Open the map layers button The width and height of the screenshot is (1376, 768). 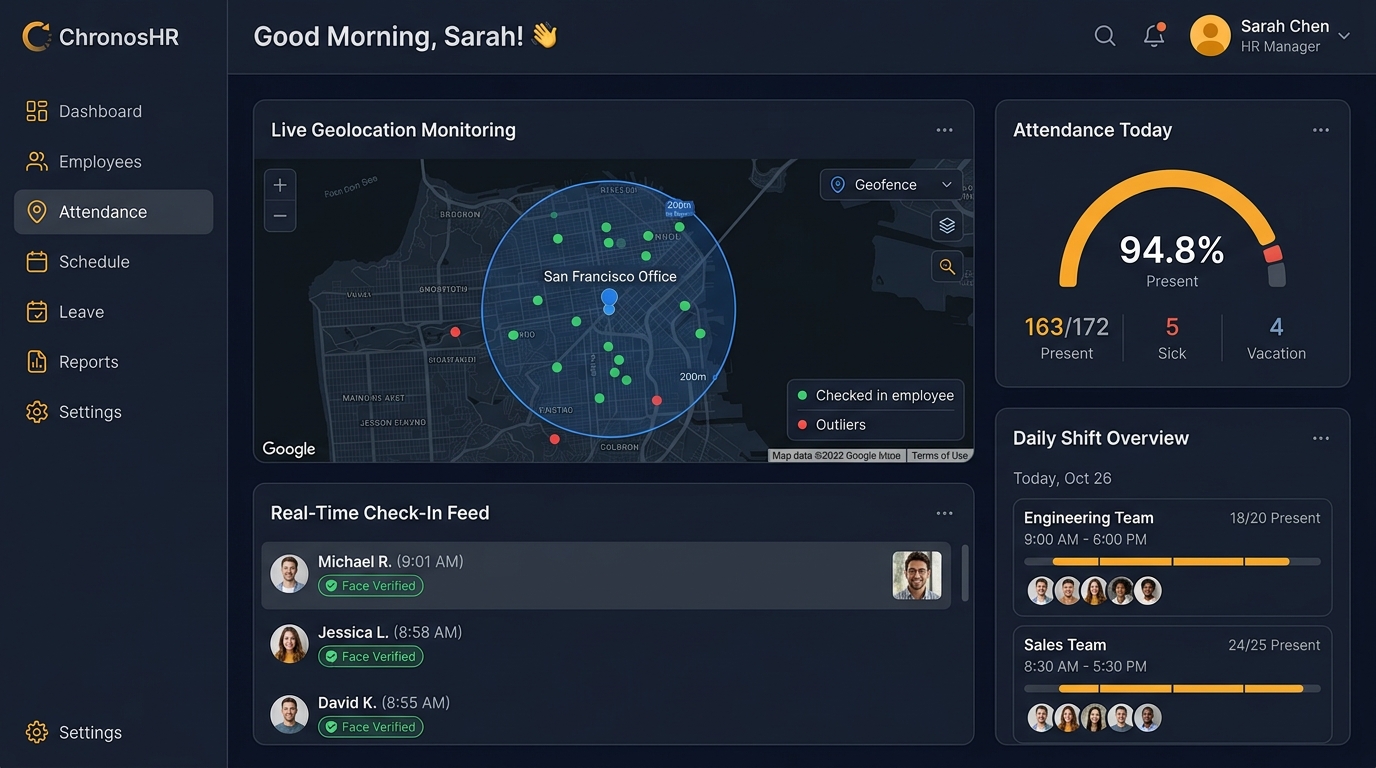(947, 226)
